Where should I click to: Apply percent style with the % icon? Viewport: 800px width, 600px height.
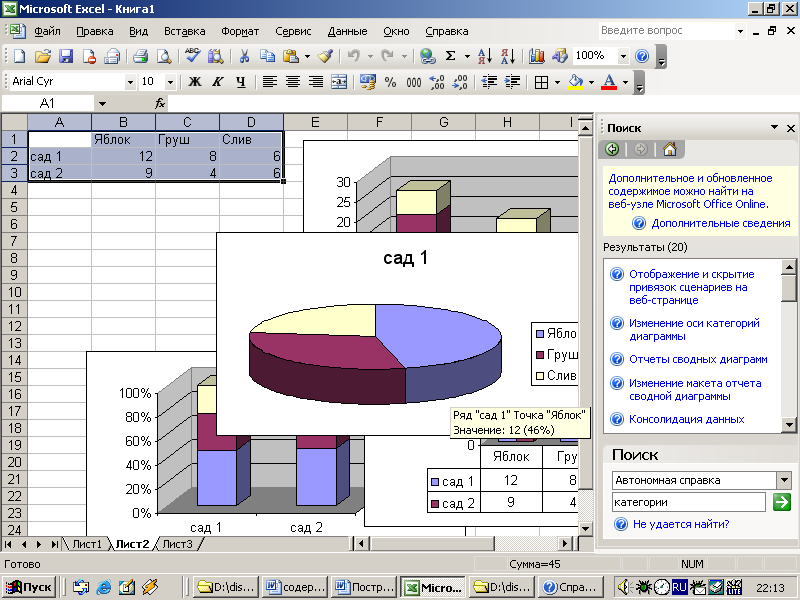click(x=390, y=82)
